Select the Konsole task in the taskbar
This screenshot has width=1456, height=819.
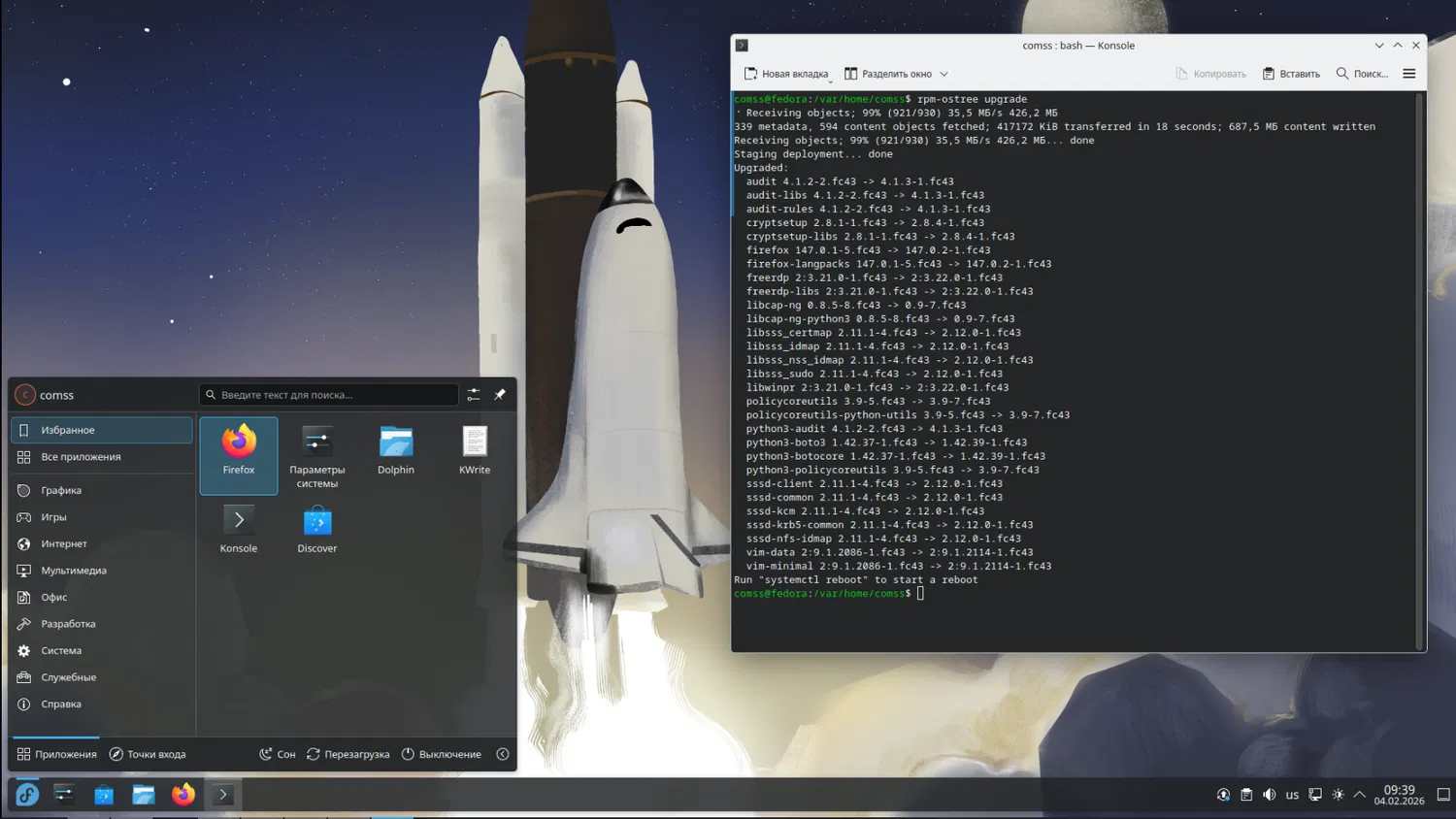pyautogui.click(x=223, y=795)
